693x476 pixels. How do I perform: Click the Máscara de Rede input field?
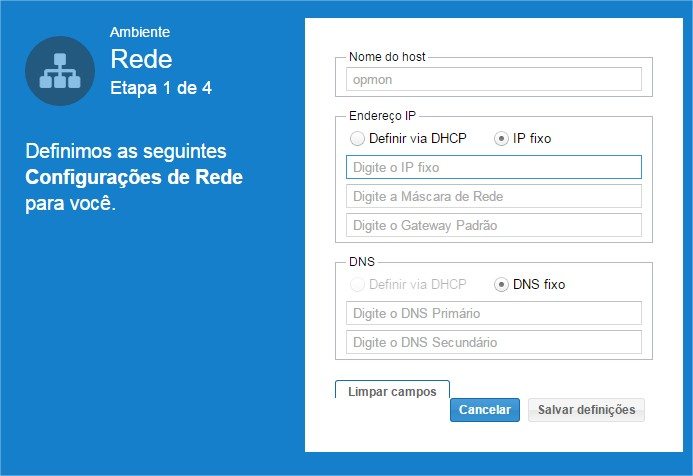point(493,196)
